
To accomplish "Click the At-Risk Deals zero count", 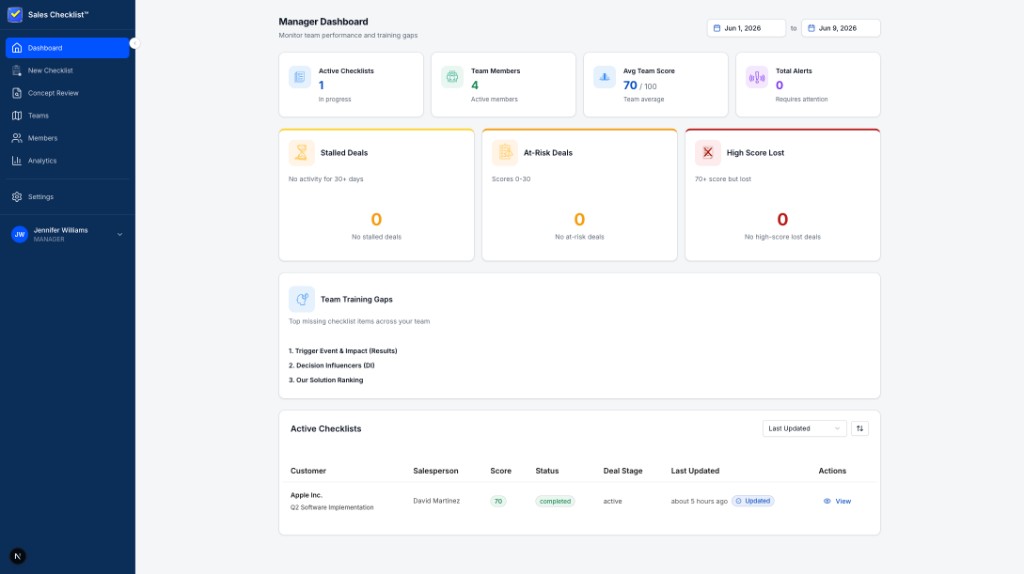I will click(x=579, y=219).
